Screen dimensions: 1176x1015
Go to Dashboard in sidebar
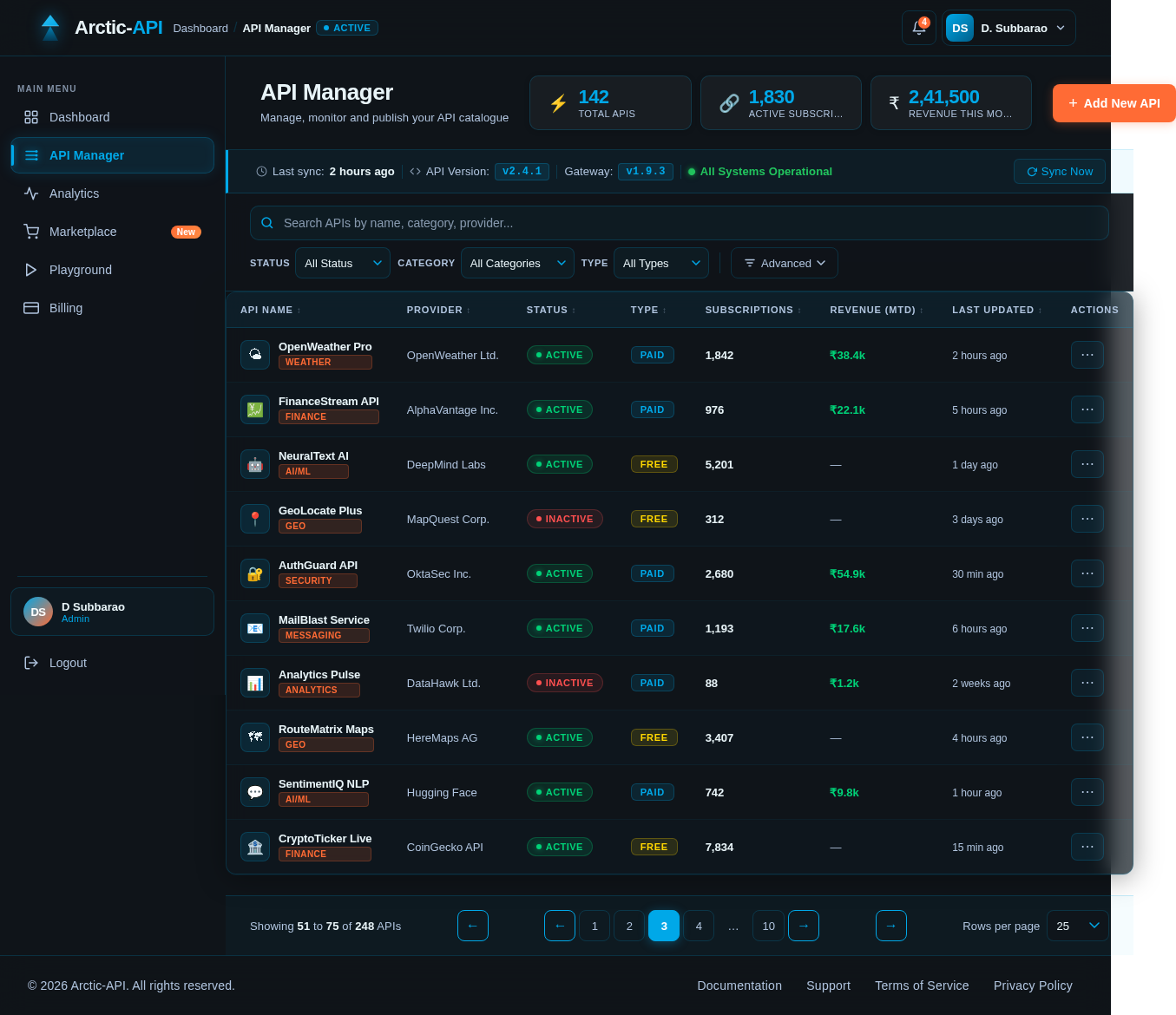click(x=112, y=117)
